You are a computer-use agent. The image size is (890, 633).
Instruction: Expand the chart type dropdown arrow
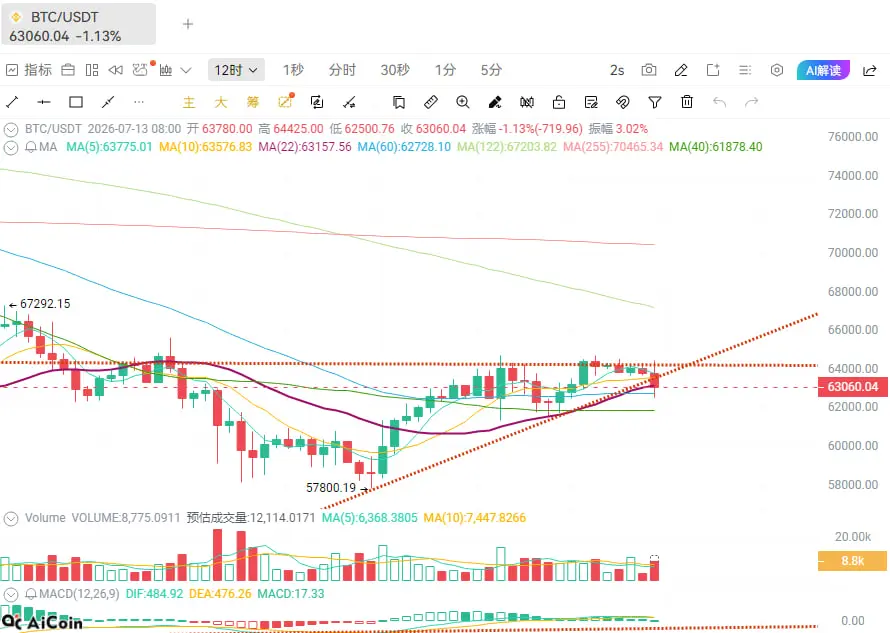186,70
